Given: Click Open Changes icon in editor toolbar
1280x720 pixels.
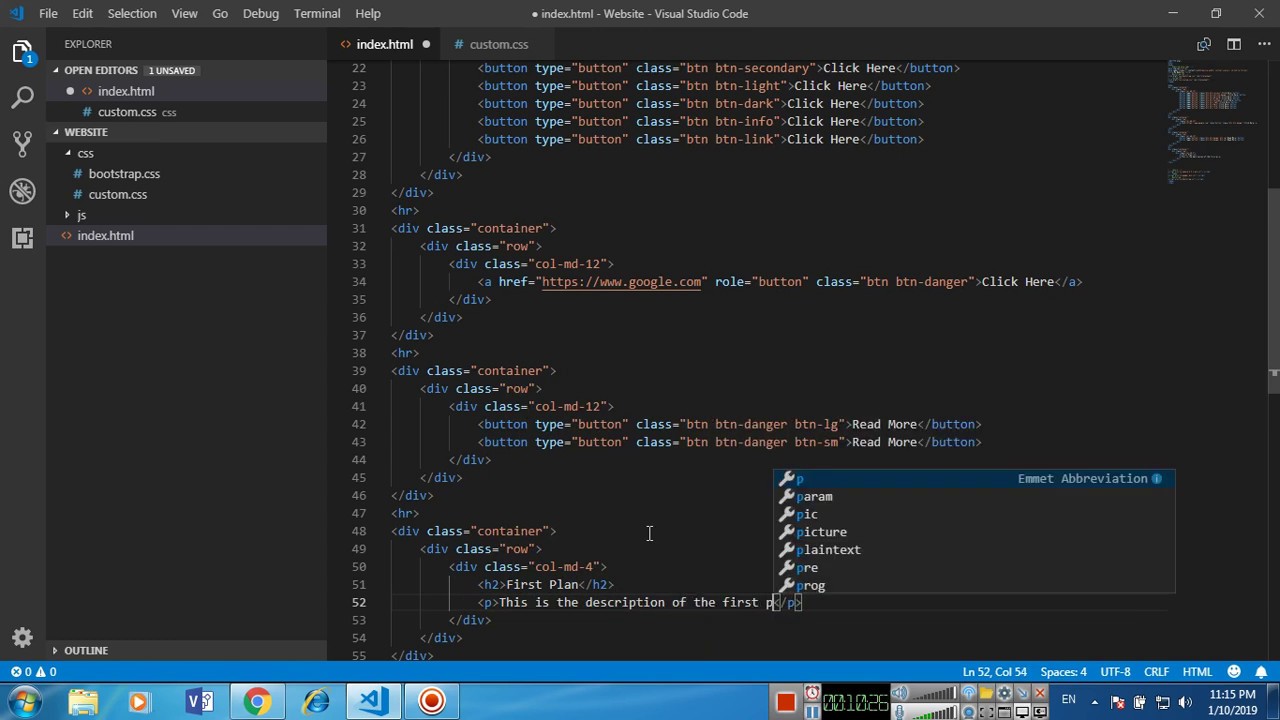Looking at the screenshot, I should (1204, 44).
